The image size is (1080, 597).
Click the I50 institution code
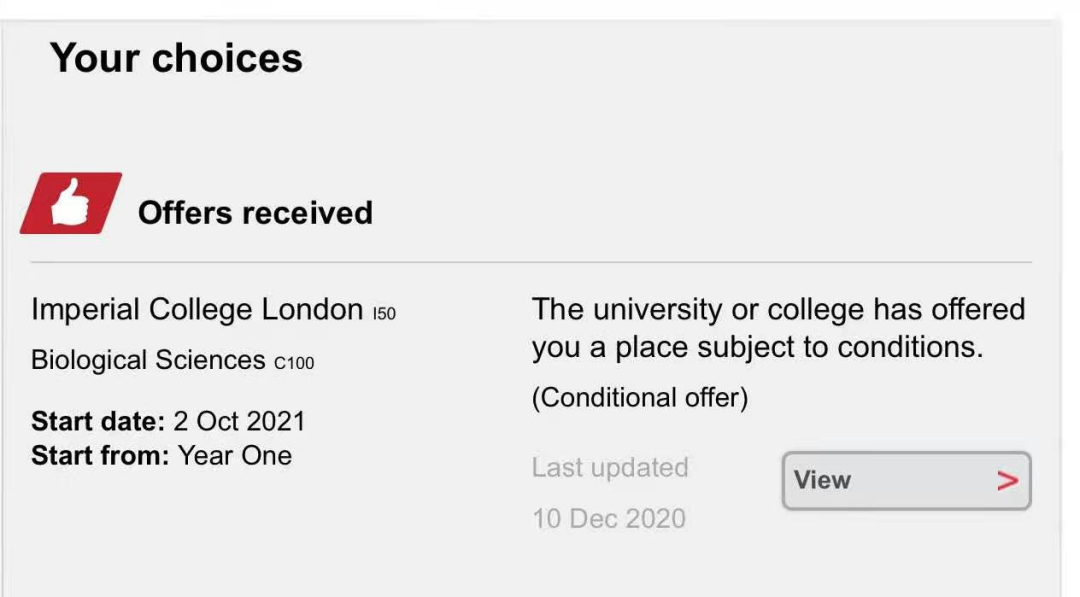pos(384,314)
